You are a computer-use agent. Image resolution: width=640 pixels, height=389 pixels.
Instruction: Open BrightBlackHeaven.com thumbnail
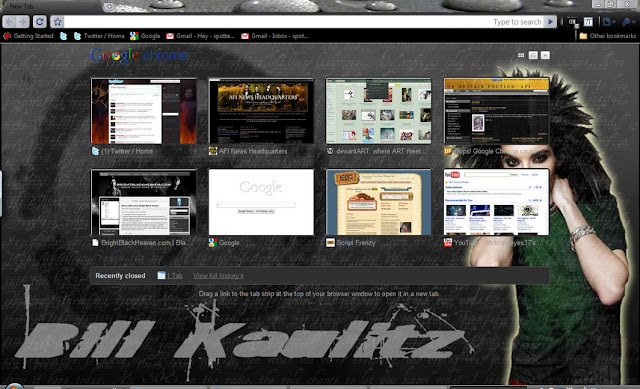pyautogui.click(x=144, y=202)
